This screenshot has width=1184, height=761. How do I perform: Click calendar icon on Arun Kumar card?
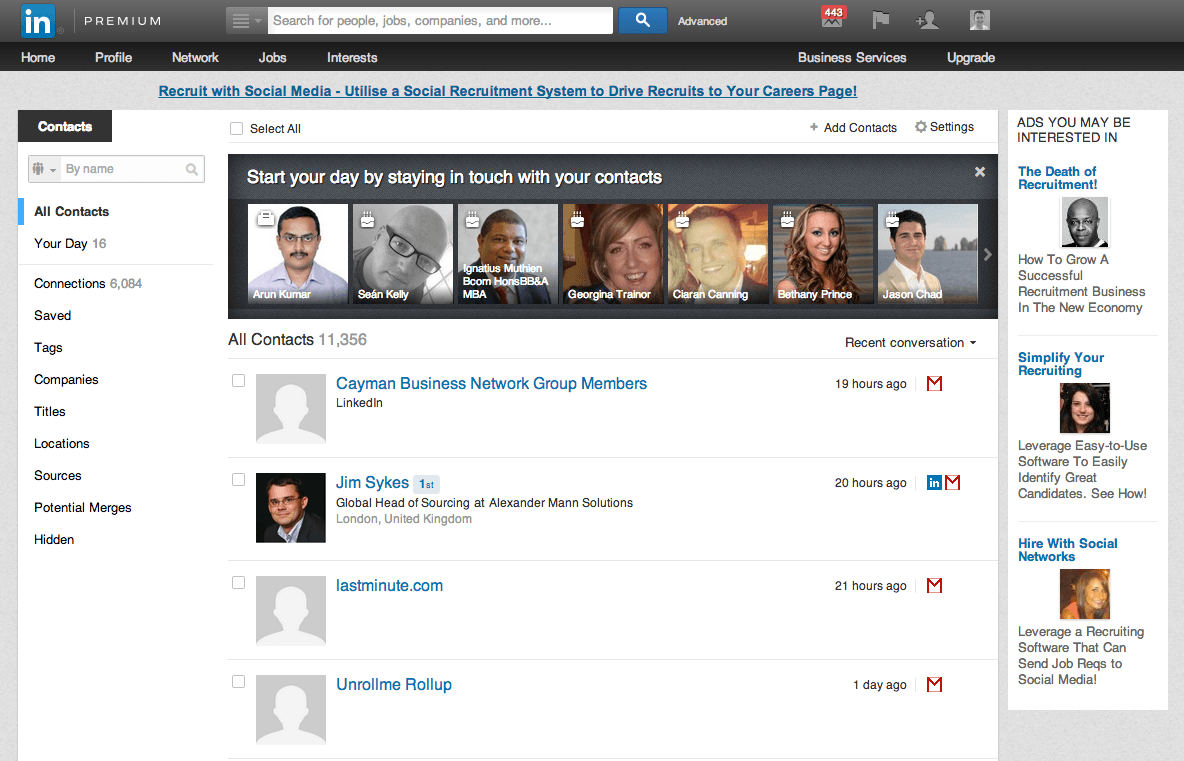tap(265, 218)
